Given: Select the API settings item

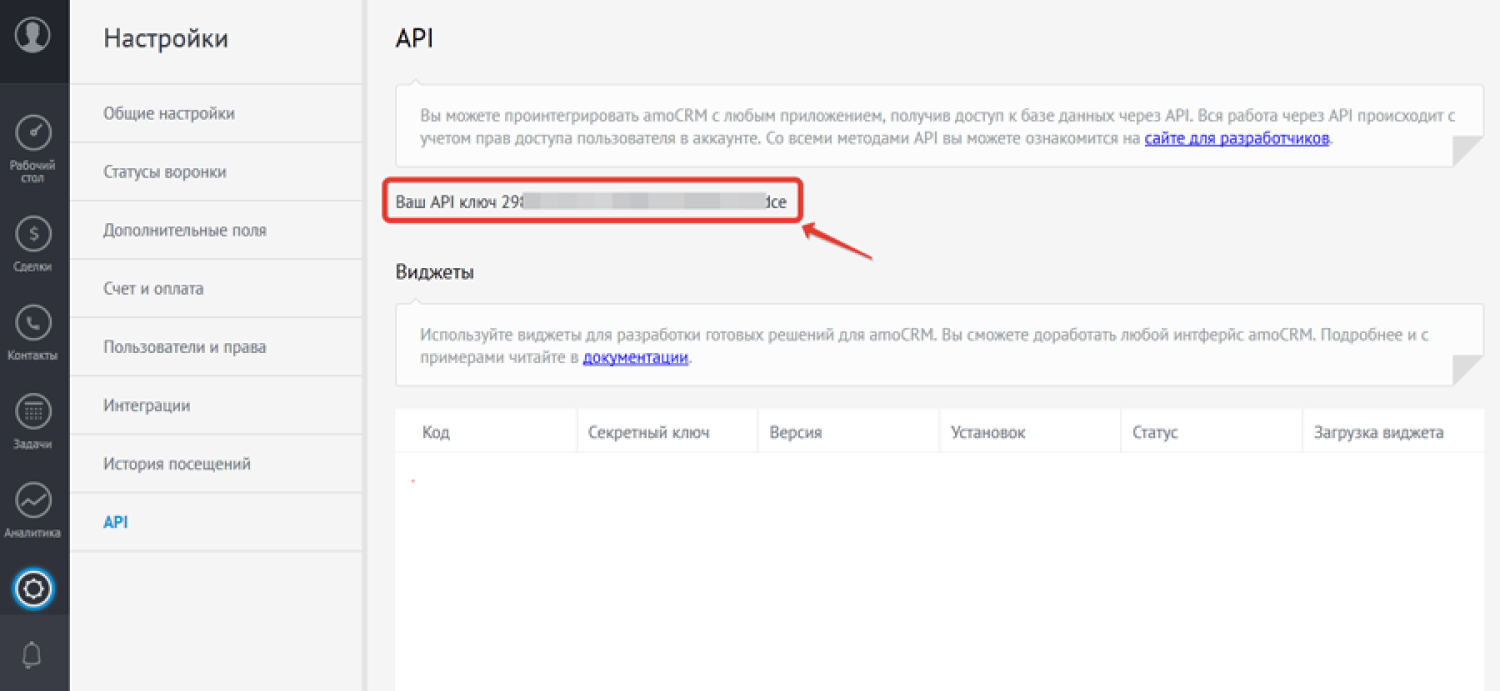Looking at the screenshot, I should [x=116, y=522].
